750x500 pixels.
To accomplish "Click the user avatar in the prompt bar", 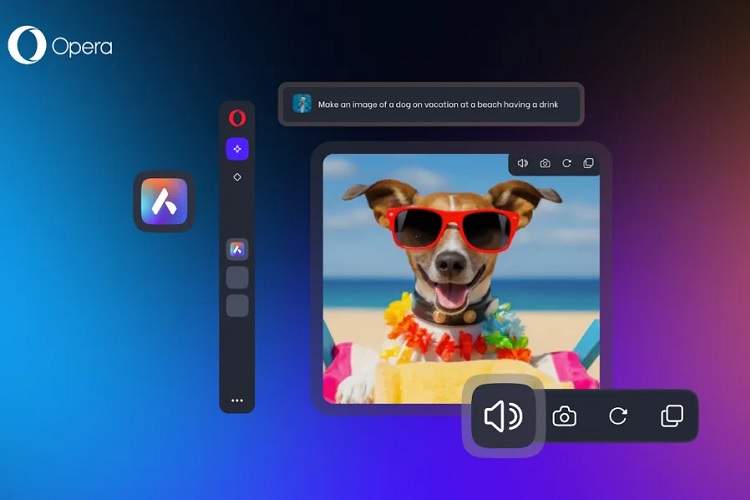I will pos(302,104).
